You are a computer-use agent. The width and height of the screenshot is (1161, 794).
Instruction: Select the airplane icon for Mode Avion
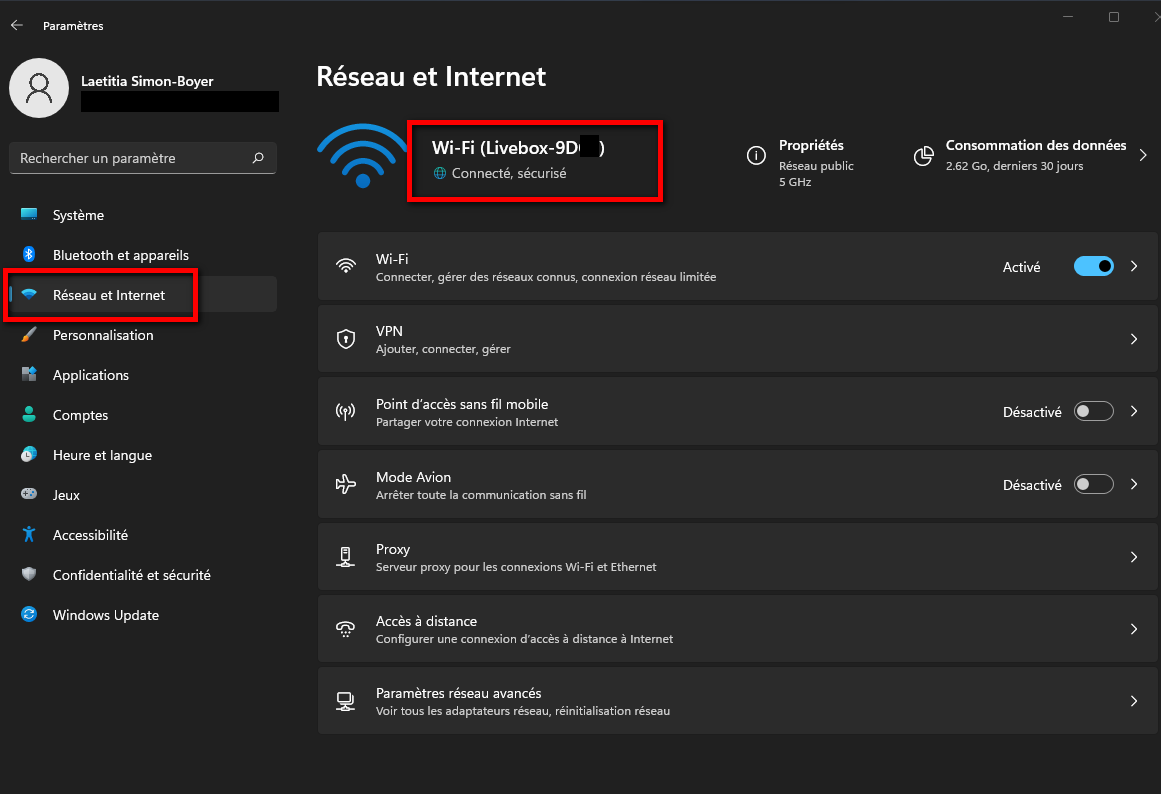(x=346, y=484)
